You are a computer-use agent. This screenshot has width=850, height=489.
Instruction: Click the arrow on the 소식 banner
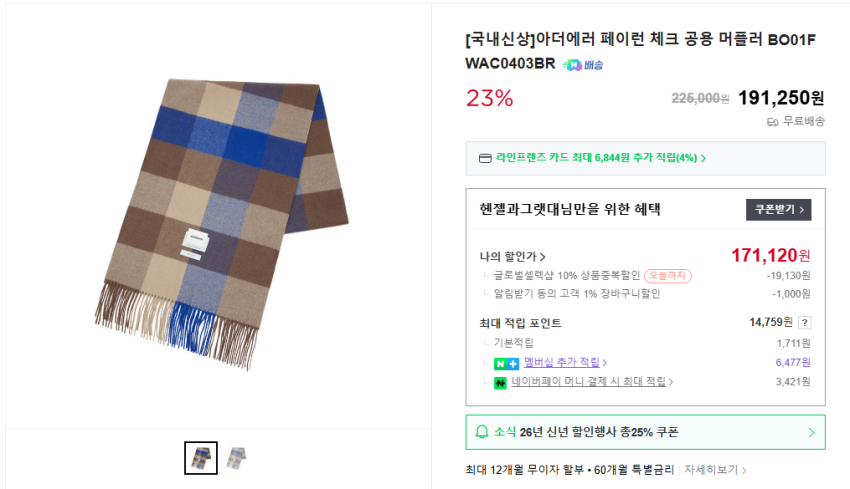(x=811, y=433)
